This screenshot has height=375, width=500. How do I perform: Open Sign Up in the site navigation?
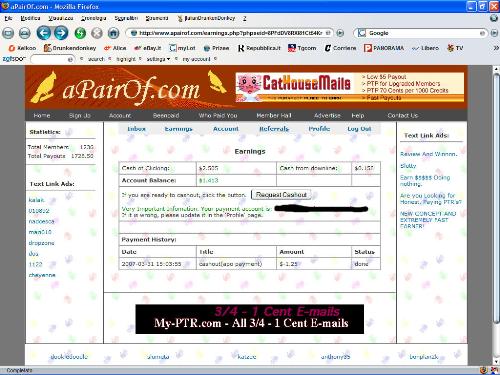[80, 115]
